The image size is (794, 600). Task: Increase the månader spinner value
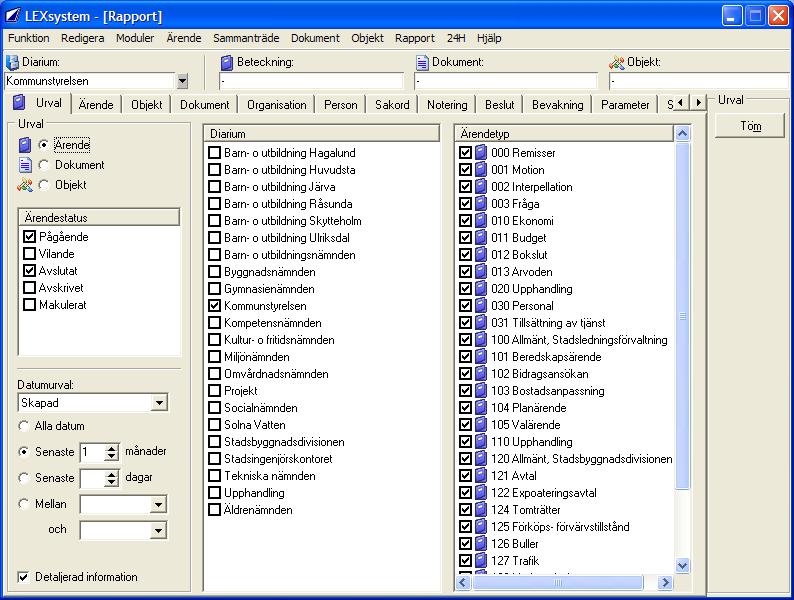111,448
